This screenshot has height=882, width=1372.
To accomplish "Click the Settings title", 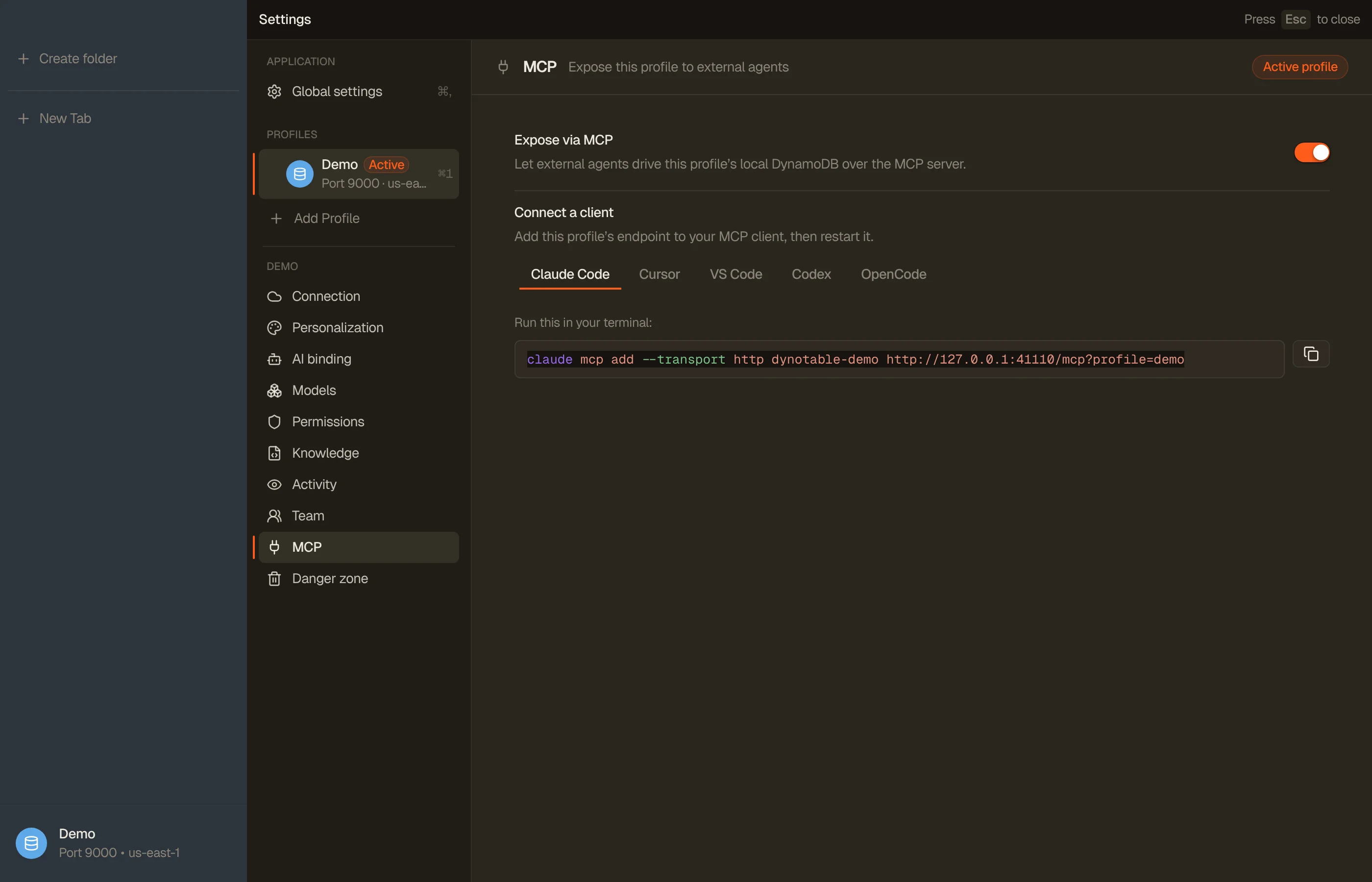I will [285, 20].
